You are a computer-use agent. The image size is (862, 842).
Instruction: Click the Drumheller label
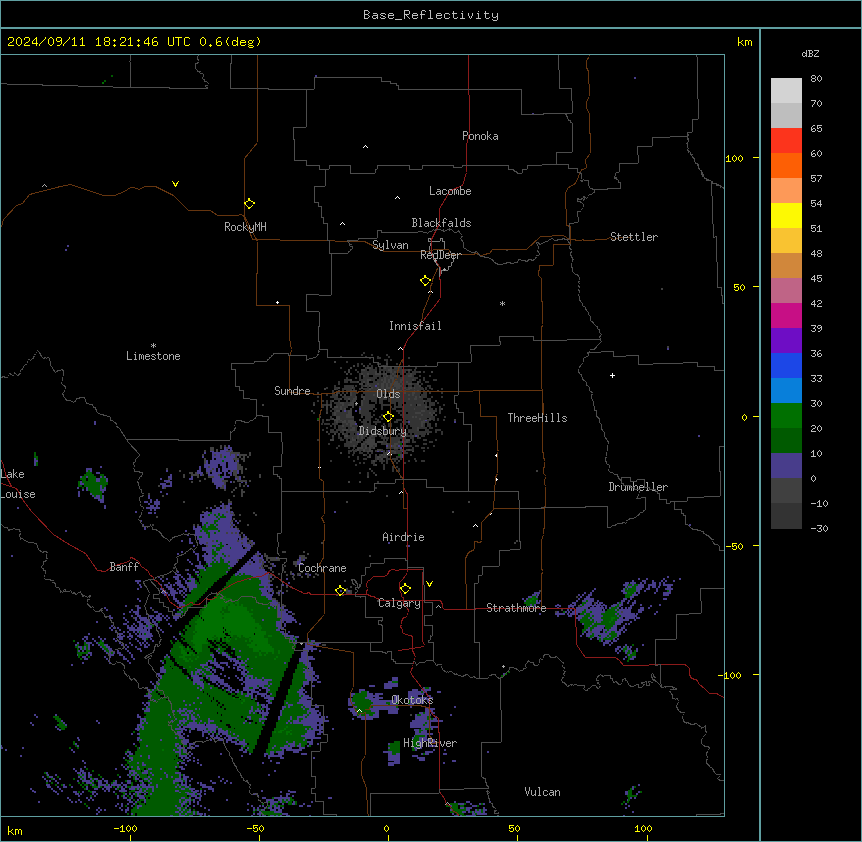click(638, 487)
